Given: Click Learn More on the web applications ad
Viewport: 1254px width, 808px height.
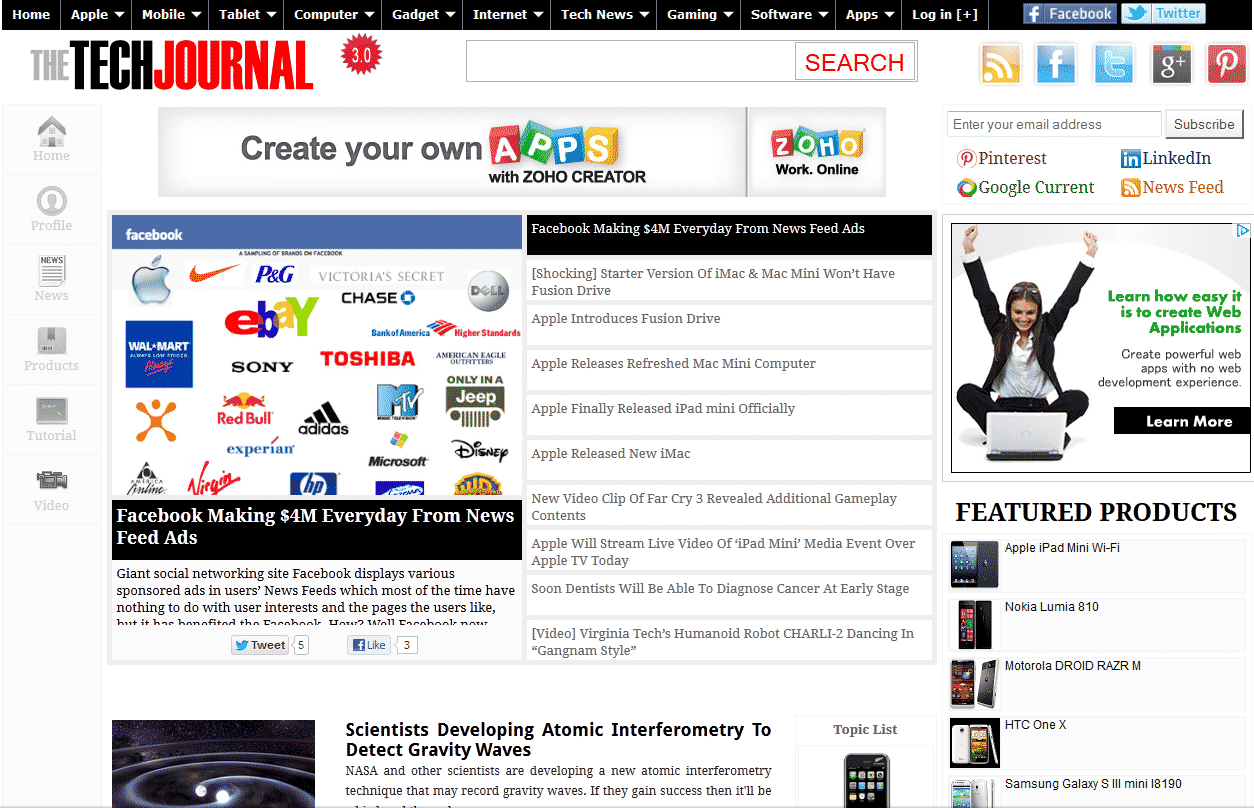Looking at the screenshot, I should tap(1182, 421).
